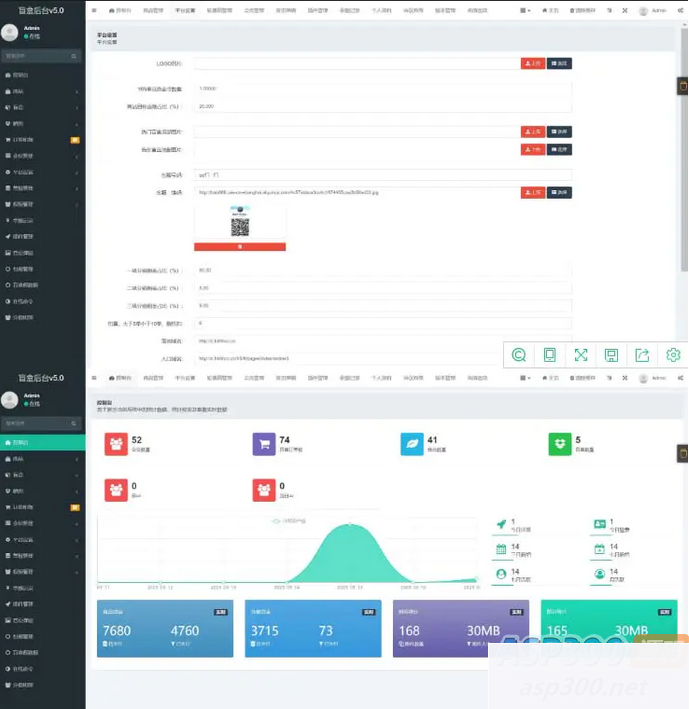Open settings via the floating toolbar gear icon
689x709 pixels.
tap(673, 355)
